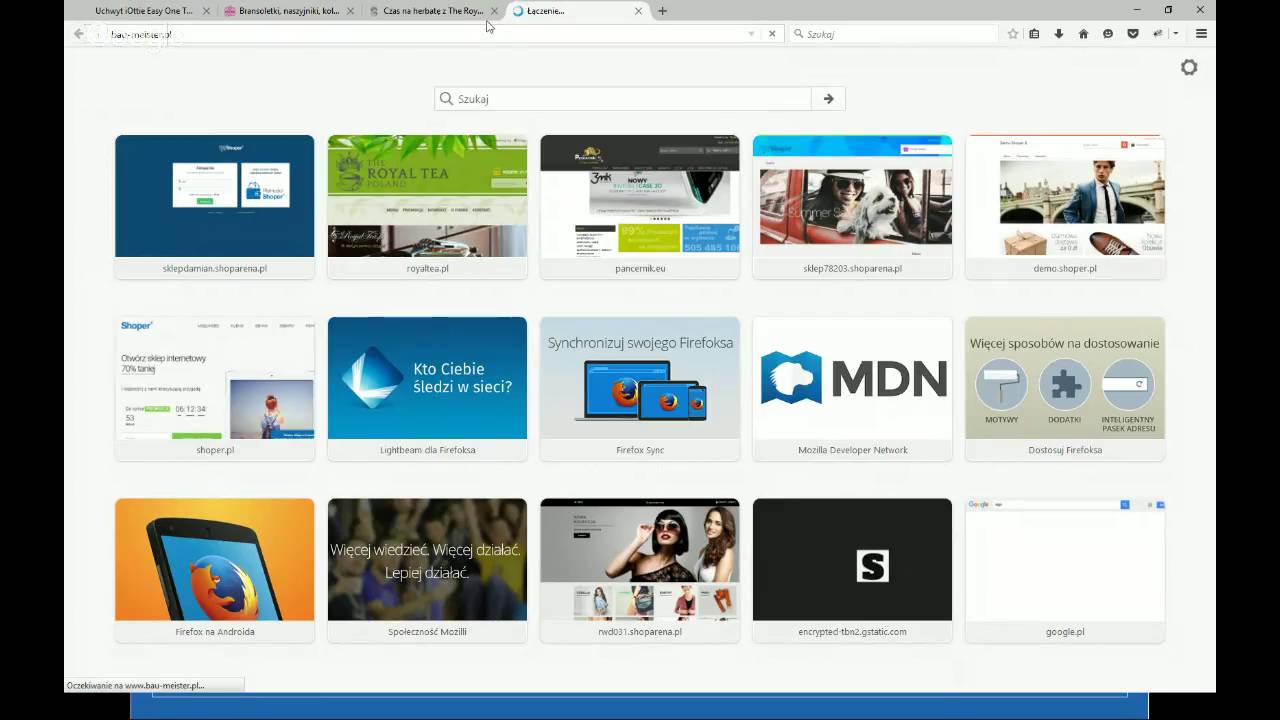
Task: Click Mozilla Developer Network caption text
Action: [x=852, y=450]
